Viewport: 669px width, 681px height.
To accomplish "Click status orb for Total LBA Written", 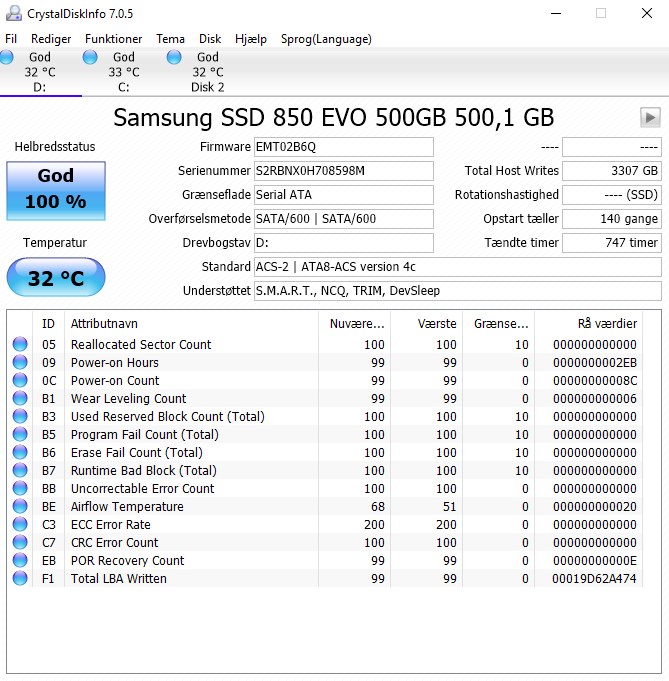I will coord(20,579).
